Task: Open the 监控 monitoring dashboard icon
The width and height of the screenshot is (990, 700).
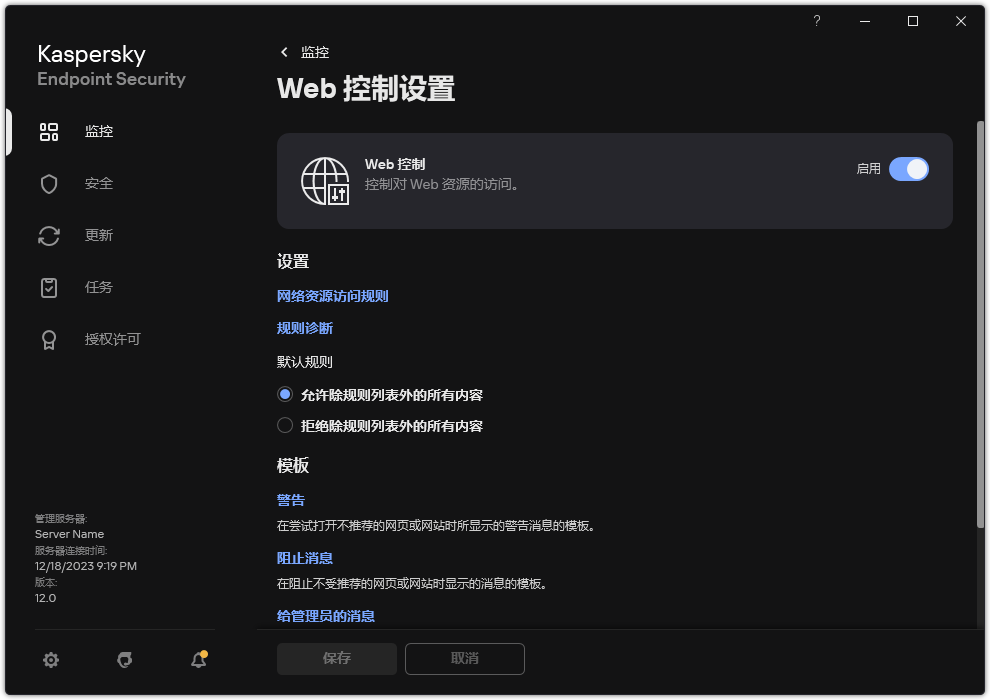Action: click(x=49, y=132)
